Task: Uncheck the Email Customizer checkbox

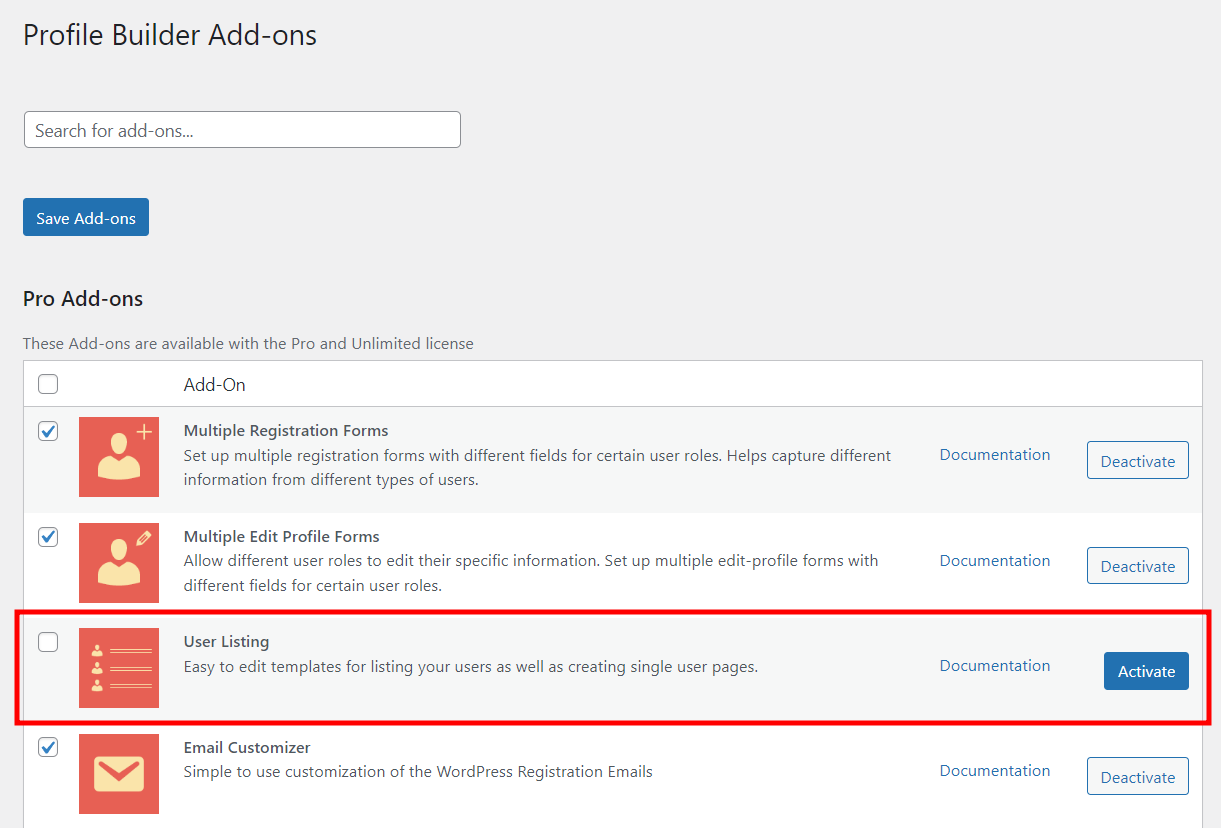Action: click(48, 747)
